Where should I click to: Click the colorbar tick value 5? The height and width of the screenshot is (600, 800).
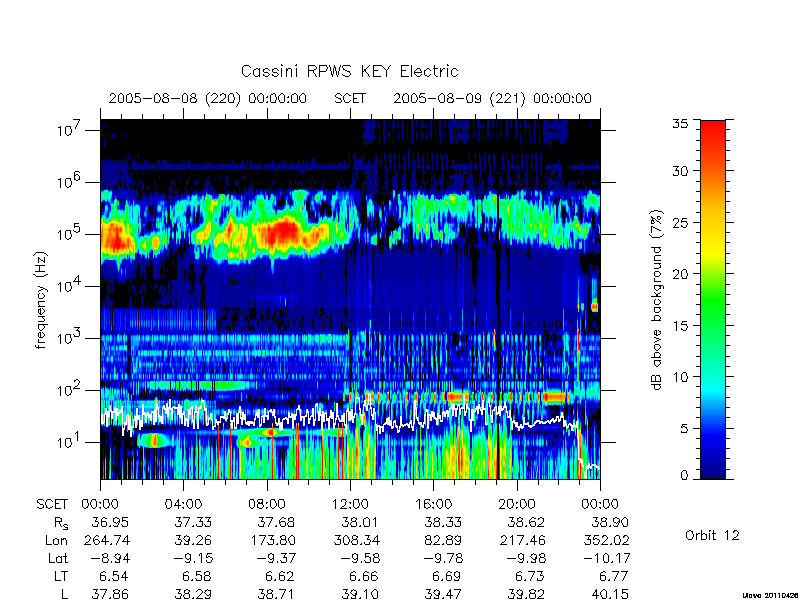684,429
